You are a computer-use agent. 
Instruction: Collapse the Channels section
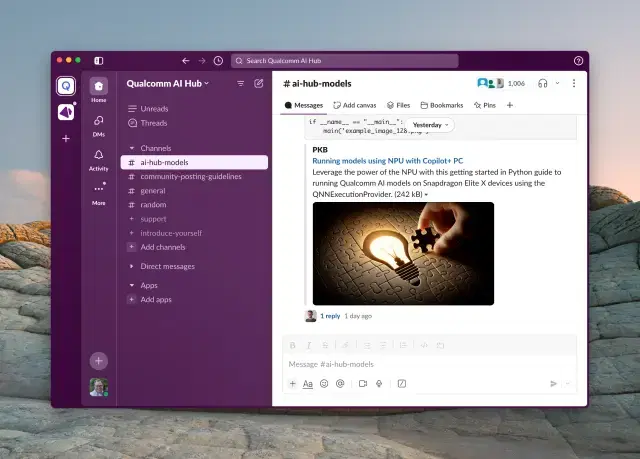[x=131, y=148]
